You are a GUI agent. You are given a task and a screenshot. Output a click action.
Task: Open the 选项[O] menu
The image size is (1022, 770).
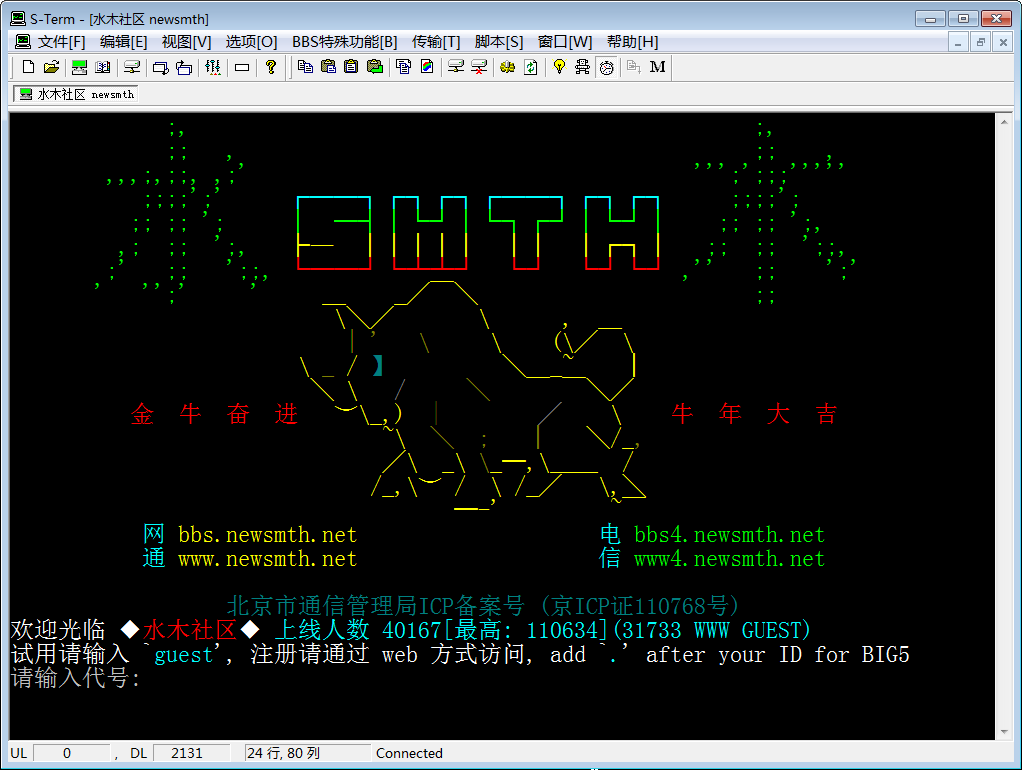pyautogui.click(x=252, y=42)
